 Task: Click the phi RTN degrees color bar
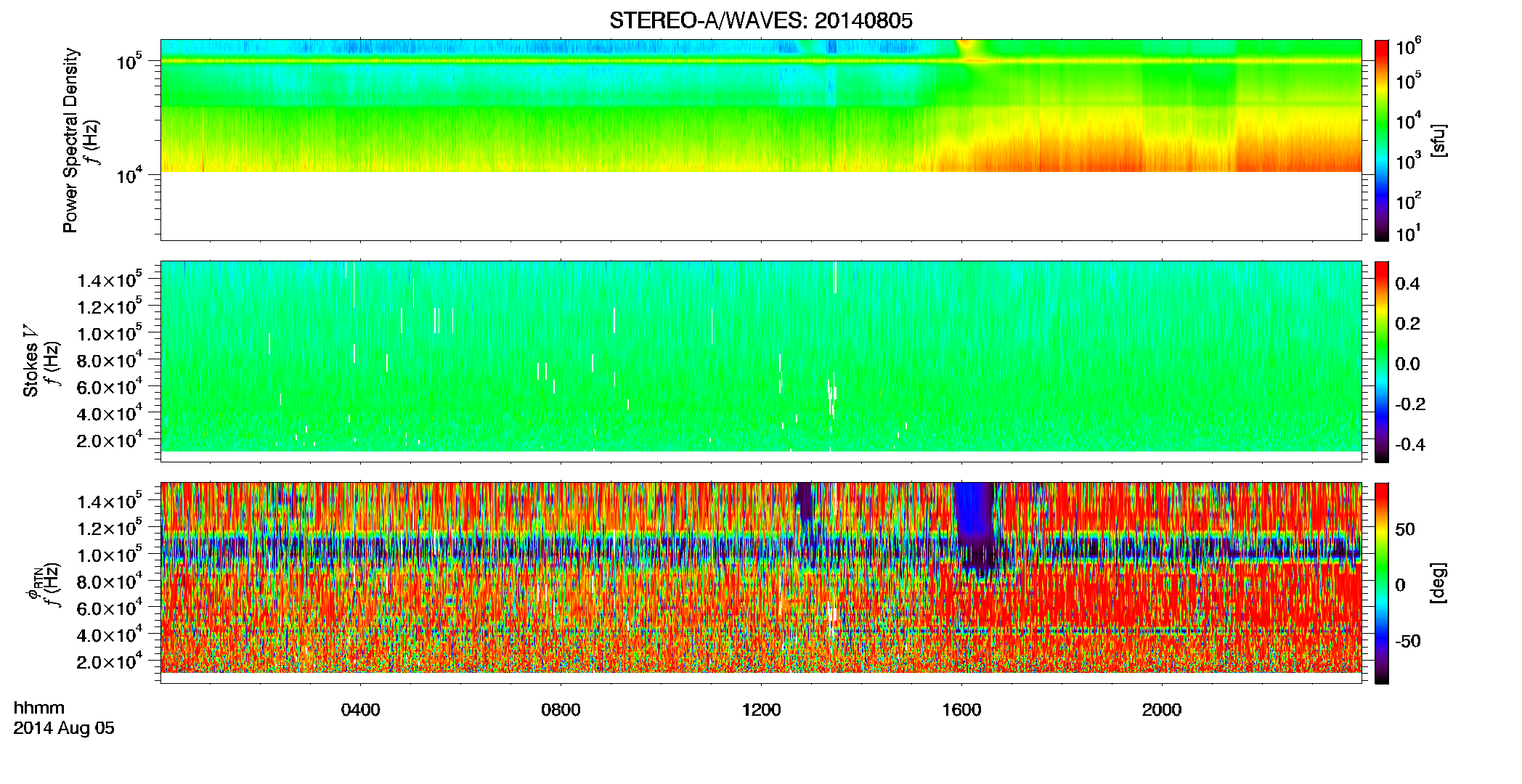click(1382, 583)
